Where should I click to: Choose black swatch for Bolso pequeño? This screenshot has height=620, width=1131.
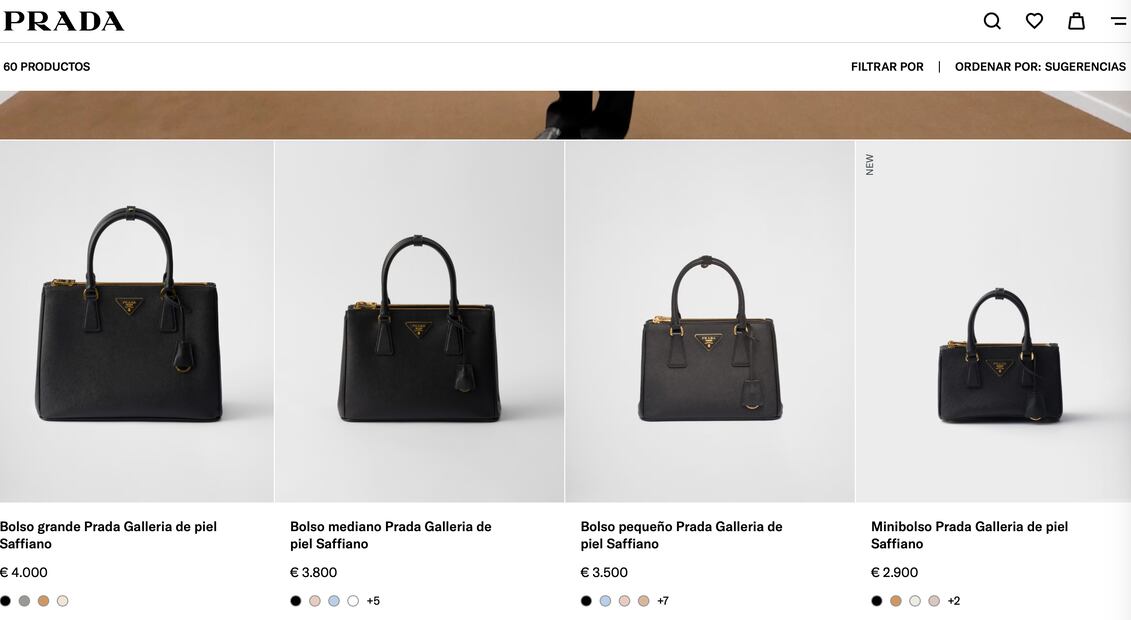586,601
